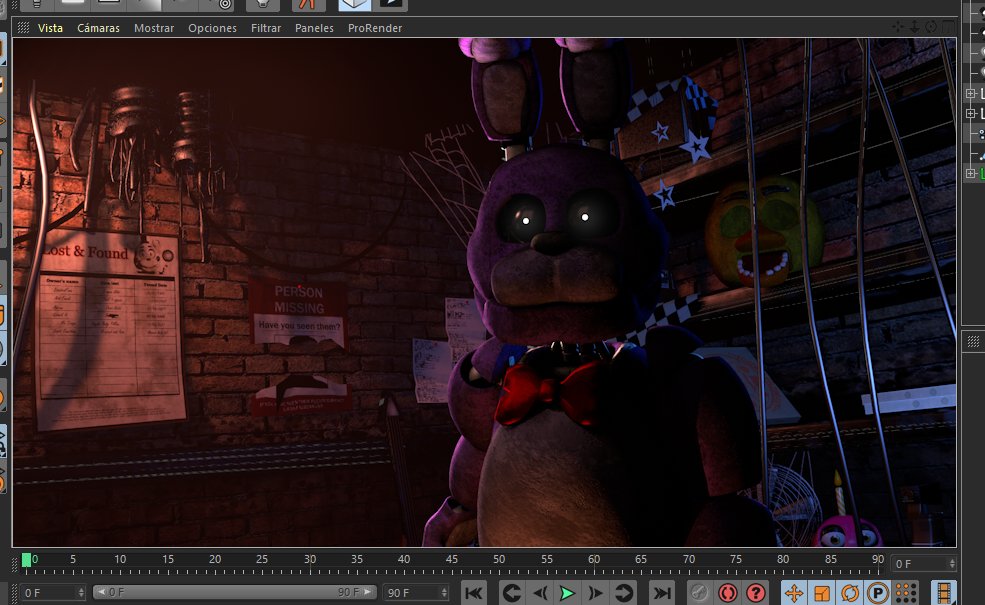This screenshot has height=605, width=985.
Task: Click the dotted panel grip below object list
Action: (x=973, y=341)
